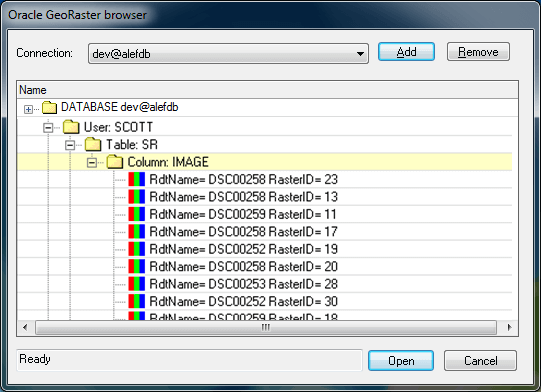
Task: Select text 'RdtName= DSC00258 RasterID= 13'
Action: coord(244,197)
